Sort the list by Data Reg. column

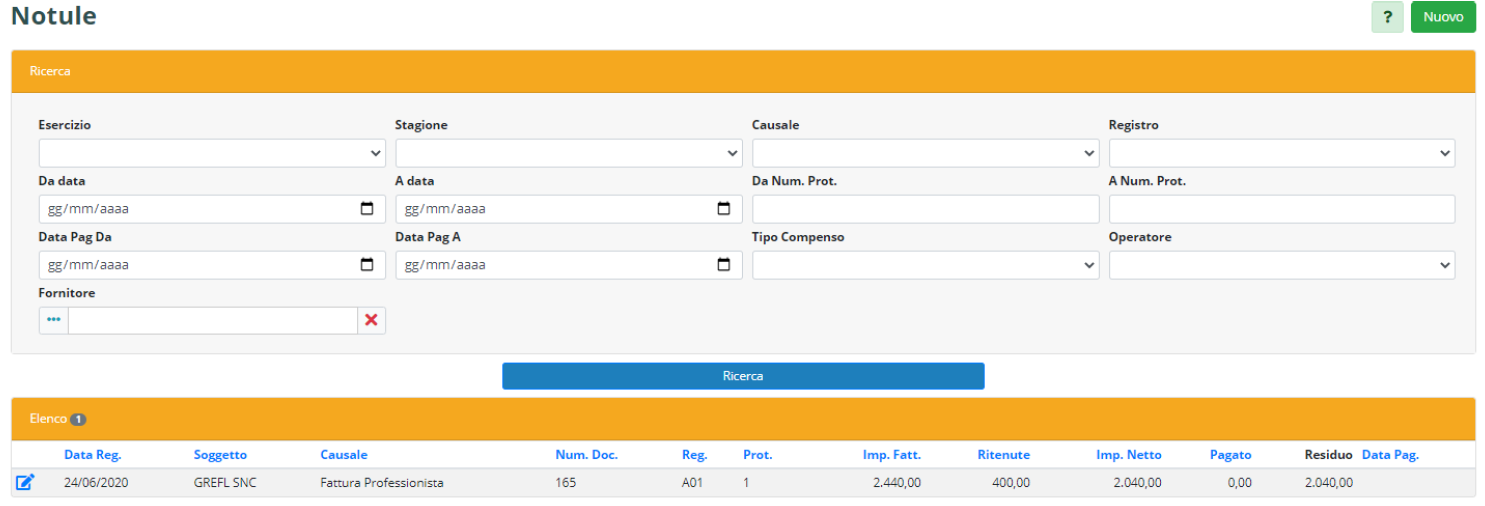(x=93, y=455)
